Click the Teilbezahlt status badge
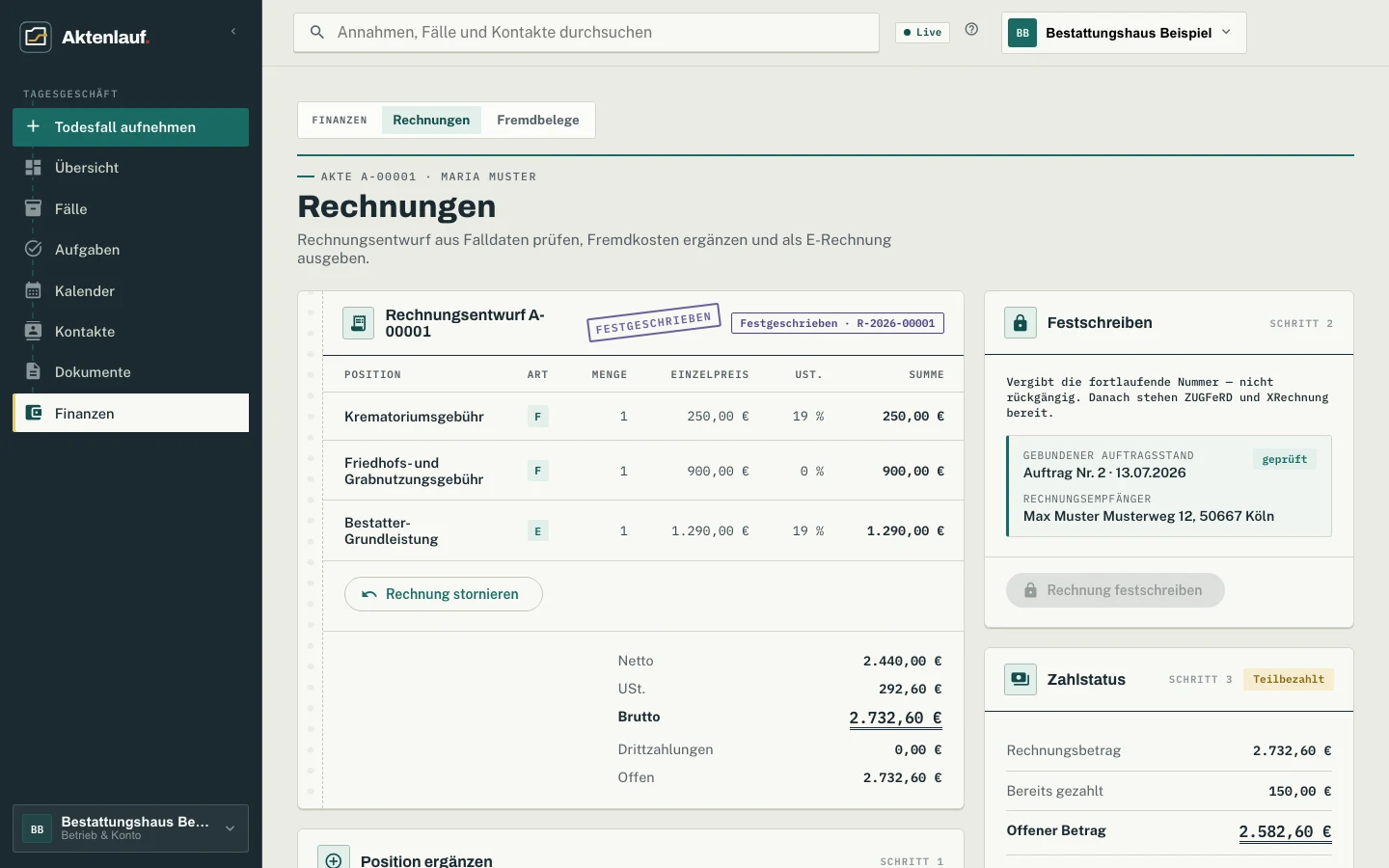Screen dimensions: 1389x868 pyautogui.click(x=1289, y=679)
